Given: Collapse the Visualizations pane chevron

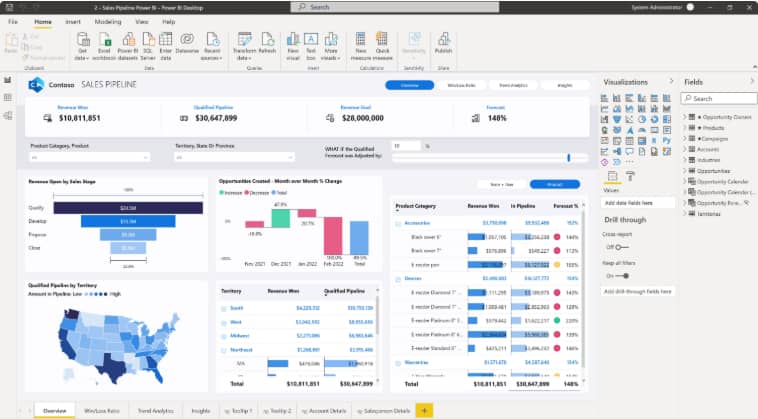Looking at the screenshot, I should click(671, 81).
